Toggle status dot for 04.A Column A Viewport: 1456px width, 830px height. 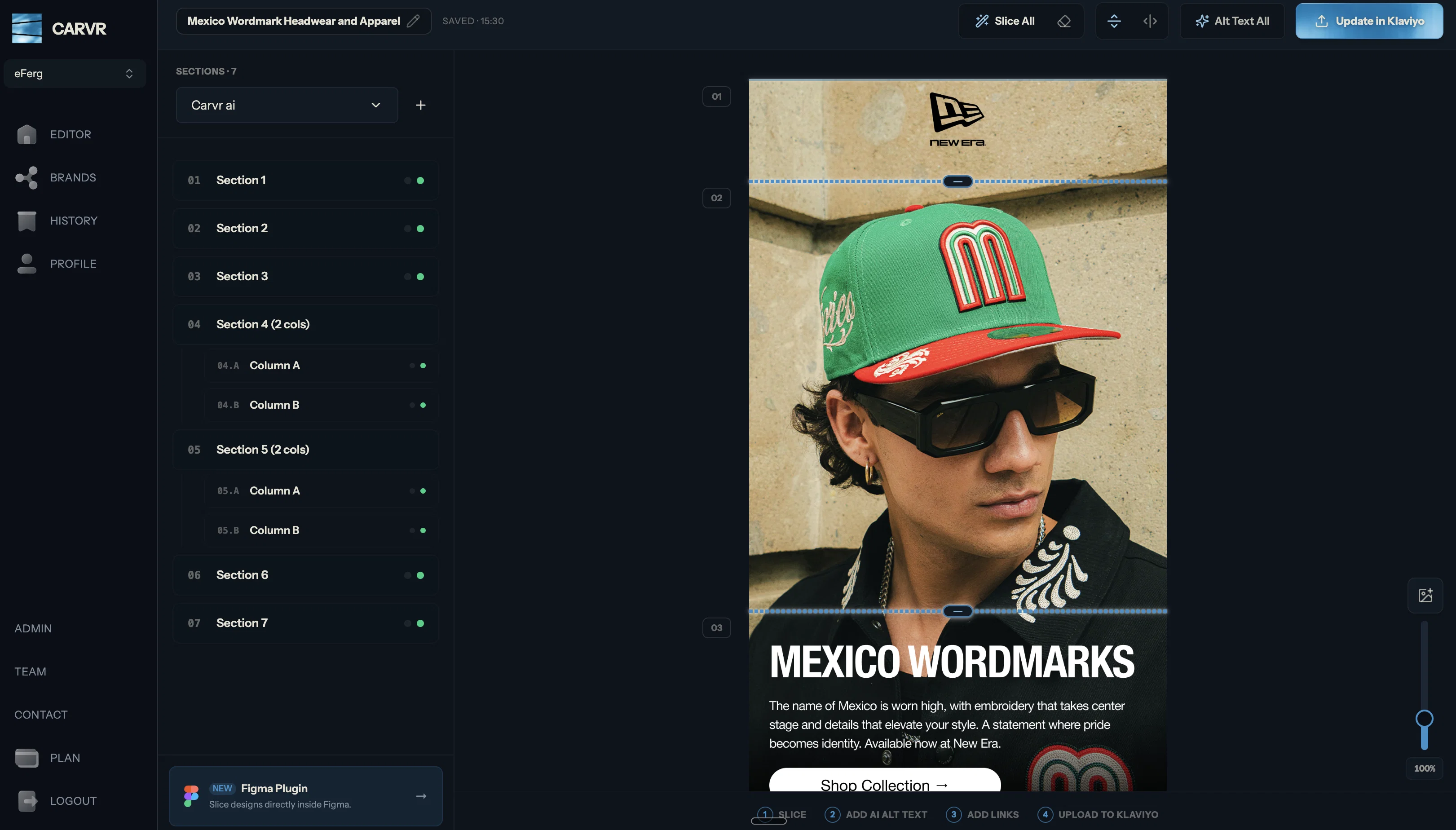(x=423, y=366)
